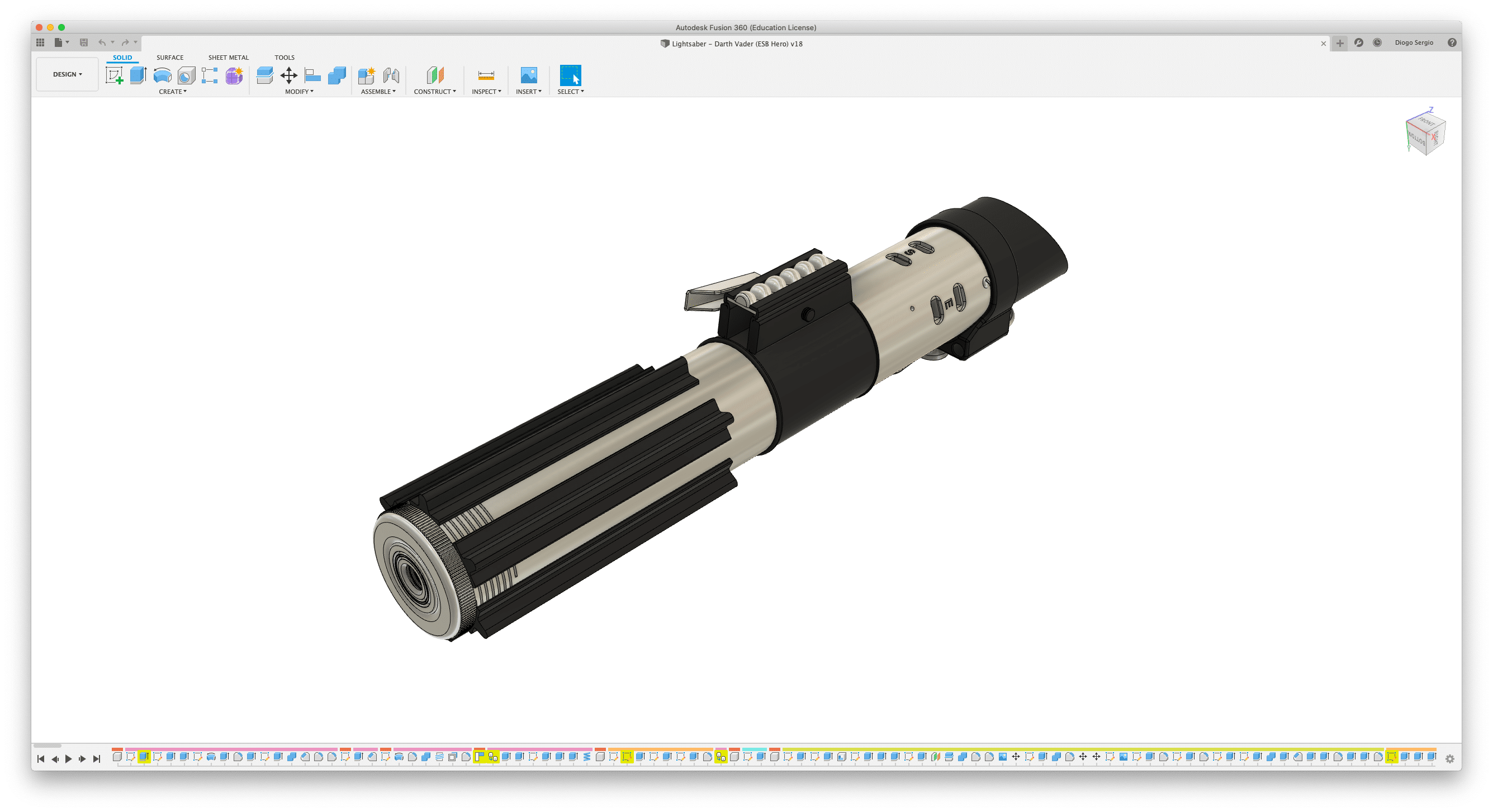The height and width of the screenshot is (812, 1493).
Task: Close the Lightsaber document tab
Action: [1323, 44]
